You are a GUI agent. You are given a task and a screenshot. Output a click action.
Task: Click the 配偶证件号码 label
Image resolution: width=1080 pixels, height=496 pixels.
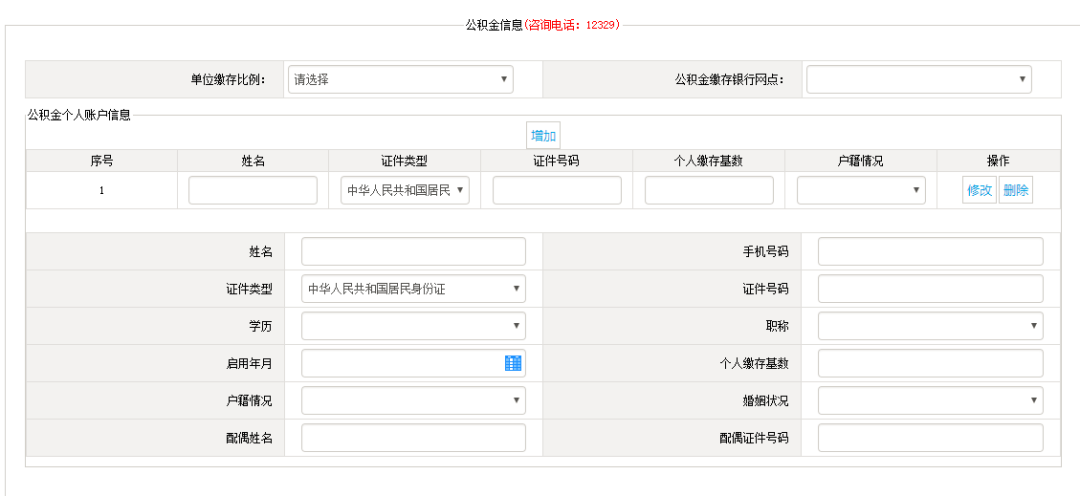pos(754,437)
